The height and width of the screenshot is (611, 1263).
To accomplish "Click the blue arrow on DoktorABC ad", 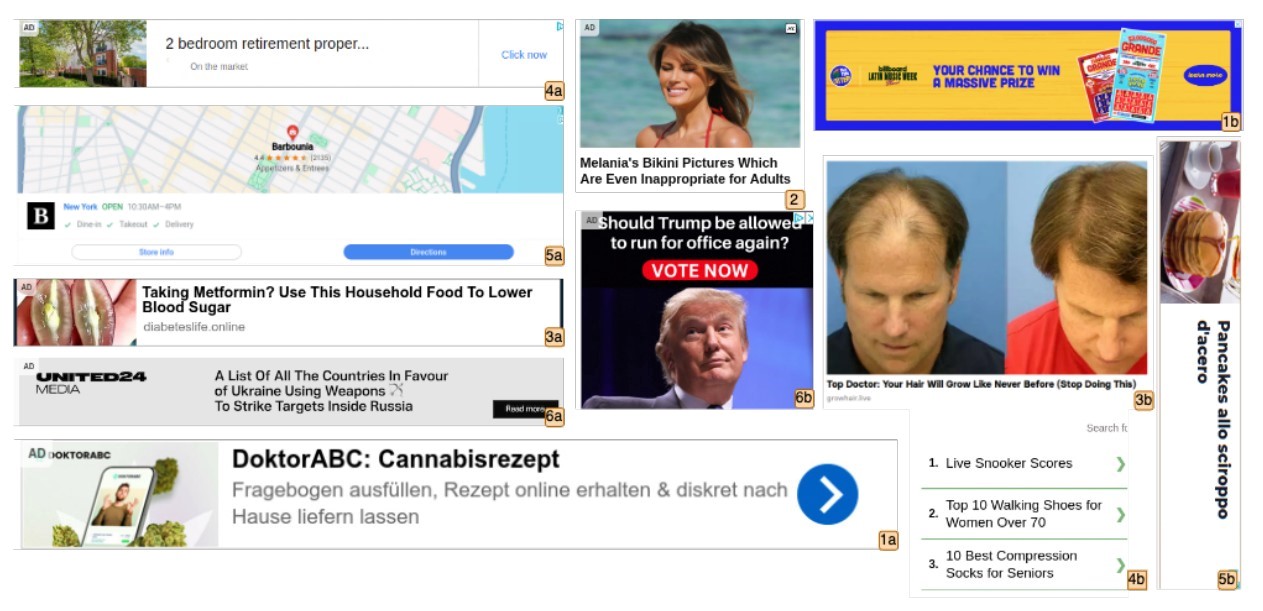I will (x=827, y=494).
